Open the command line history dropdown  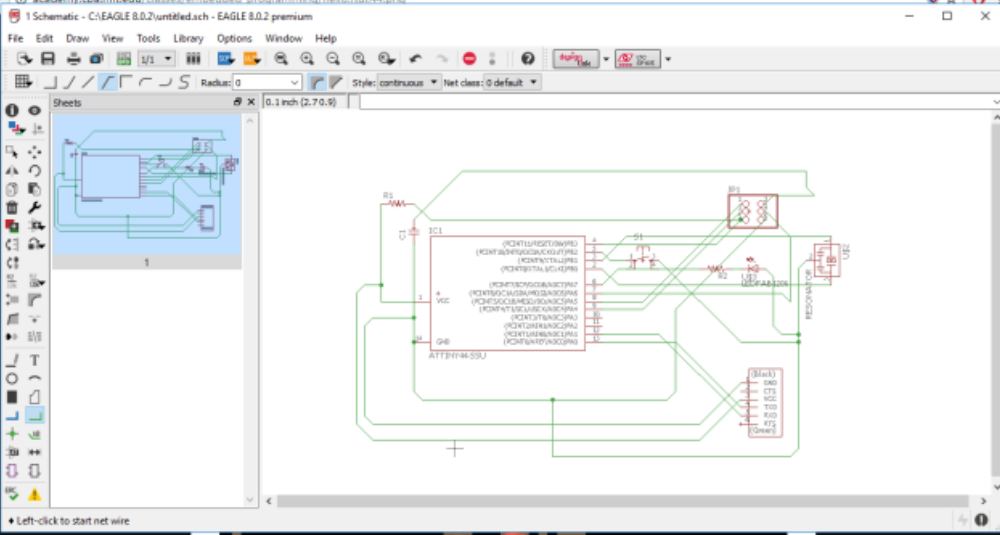(996, 102)
